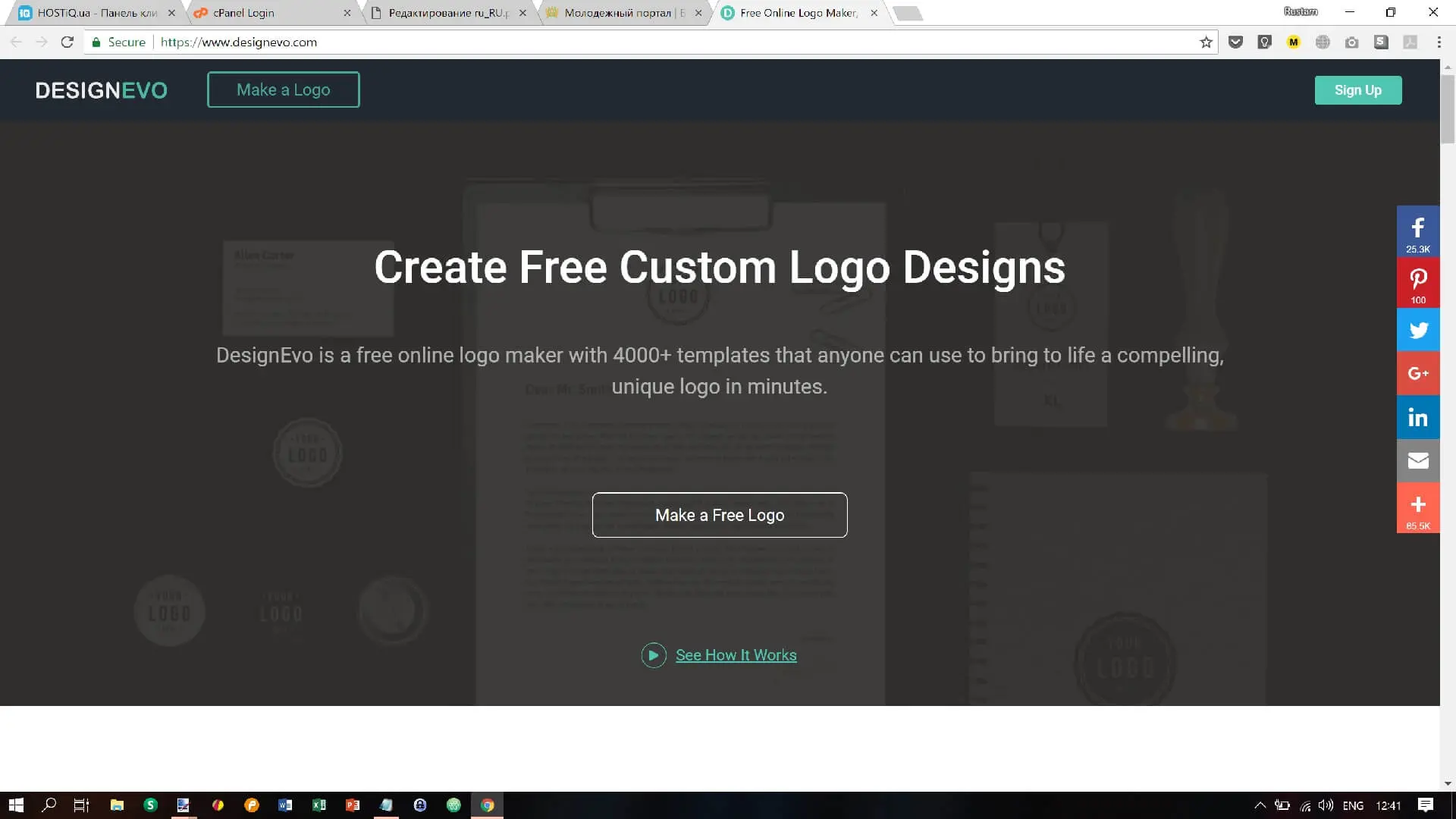This screenshot has width=1456, height=819.
Task: Open the Chrome three-dot menu
Action: coord(1439,42)
